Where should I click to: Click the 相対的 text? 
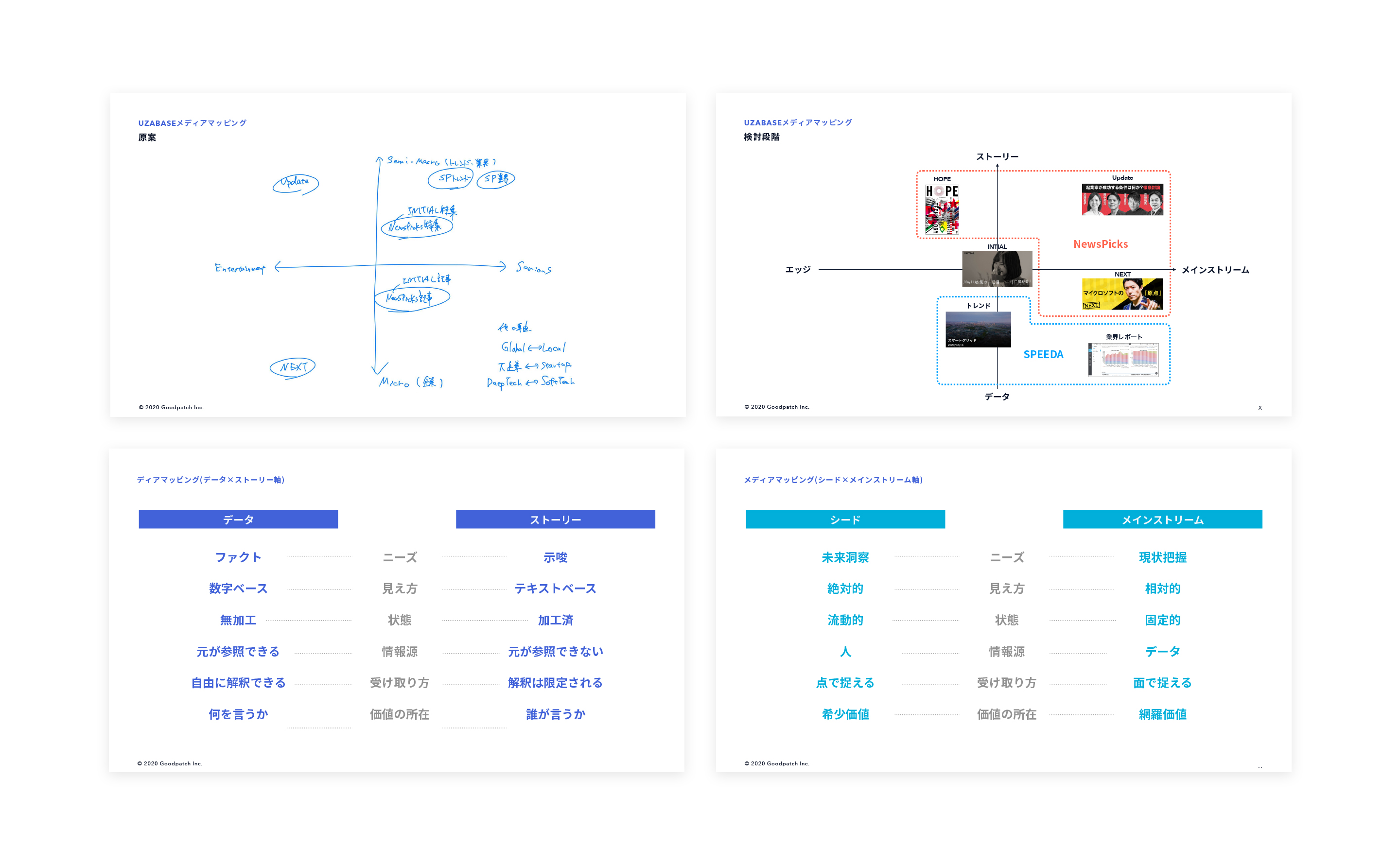tap(1162, 588)
